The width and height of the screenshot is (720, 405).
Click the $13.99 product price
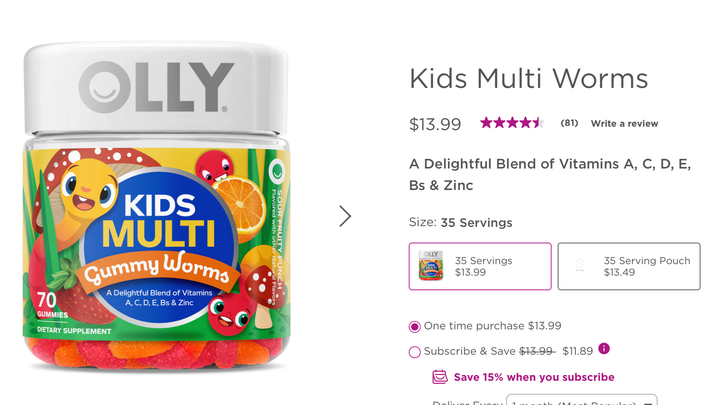(435, 124)
